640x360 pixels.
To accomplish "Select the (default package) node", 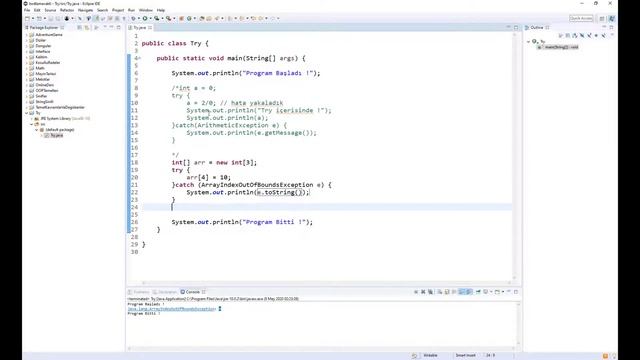I will click(x=60, y=129).
